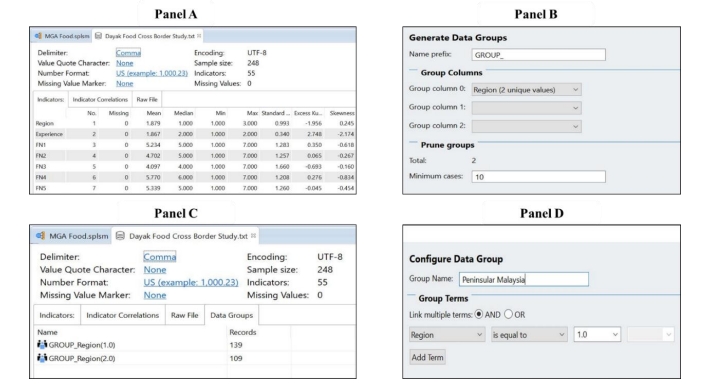Open the 'is equal to' operator dropdown
Viewport: 713px width, 391px height.
(529, 335)
